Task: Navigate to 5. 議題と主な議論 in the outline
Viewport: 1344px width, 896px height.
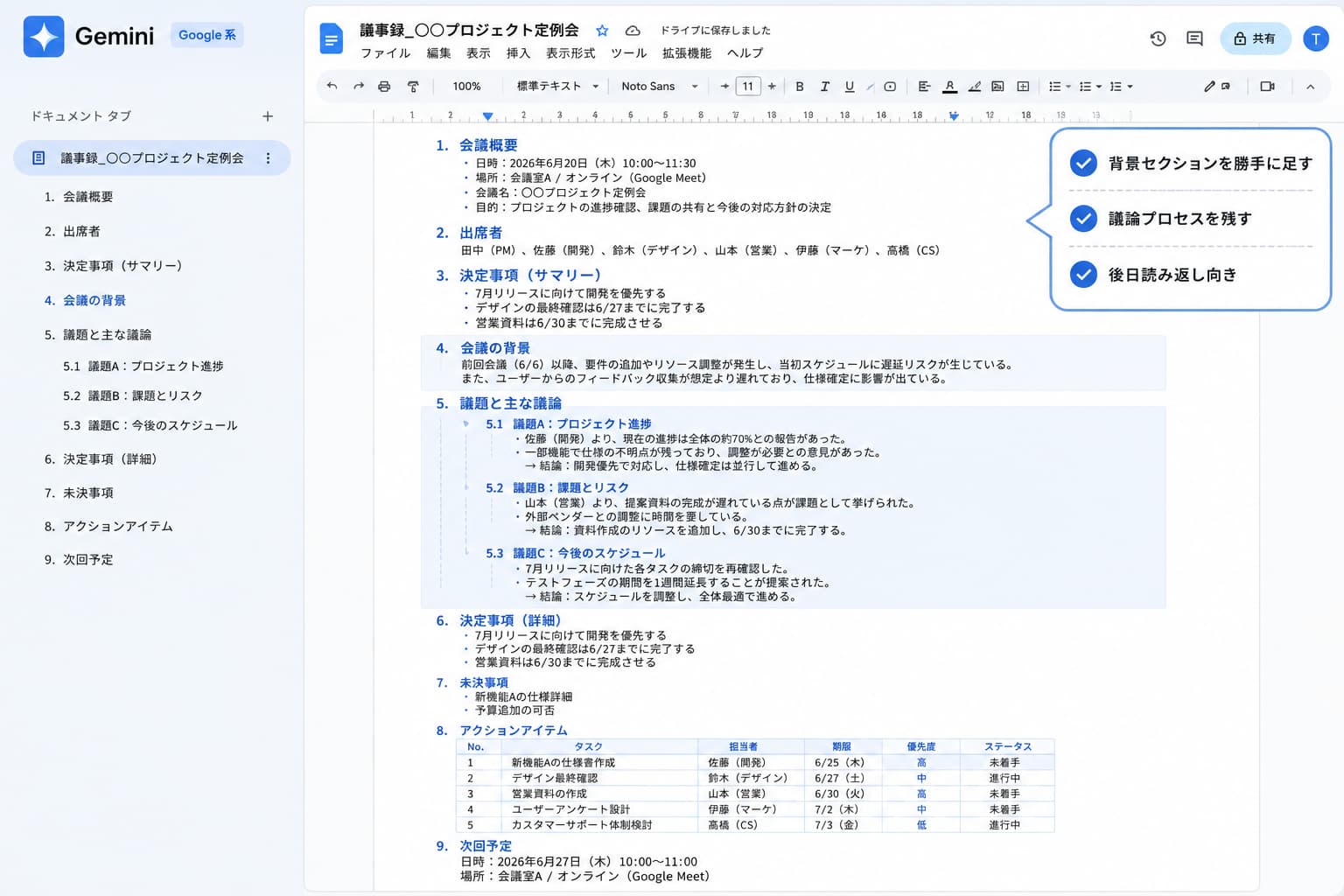Action: coord(98,335)
